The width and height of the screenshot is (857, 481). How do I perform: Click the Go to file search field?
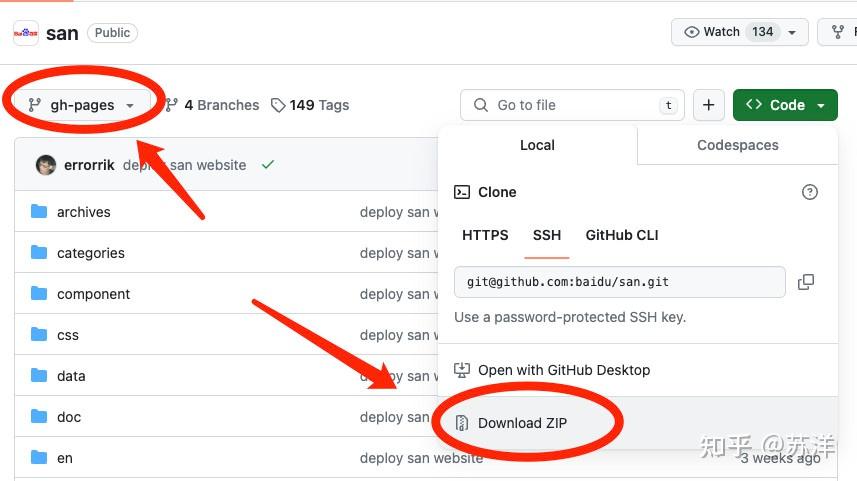click(x=572, y=105)
